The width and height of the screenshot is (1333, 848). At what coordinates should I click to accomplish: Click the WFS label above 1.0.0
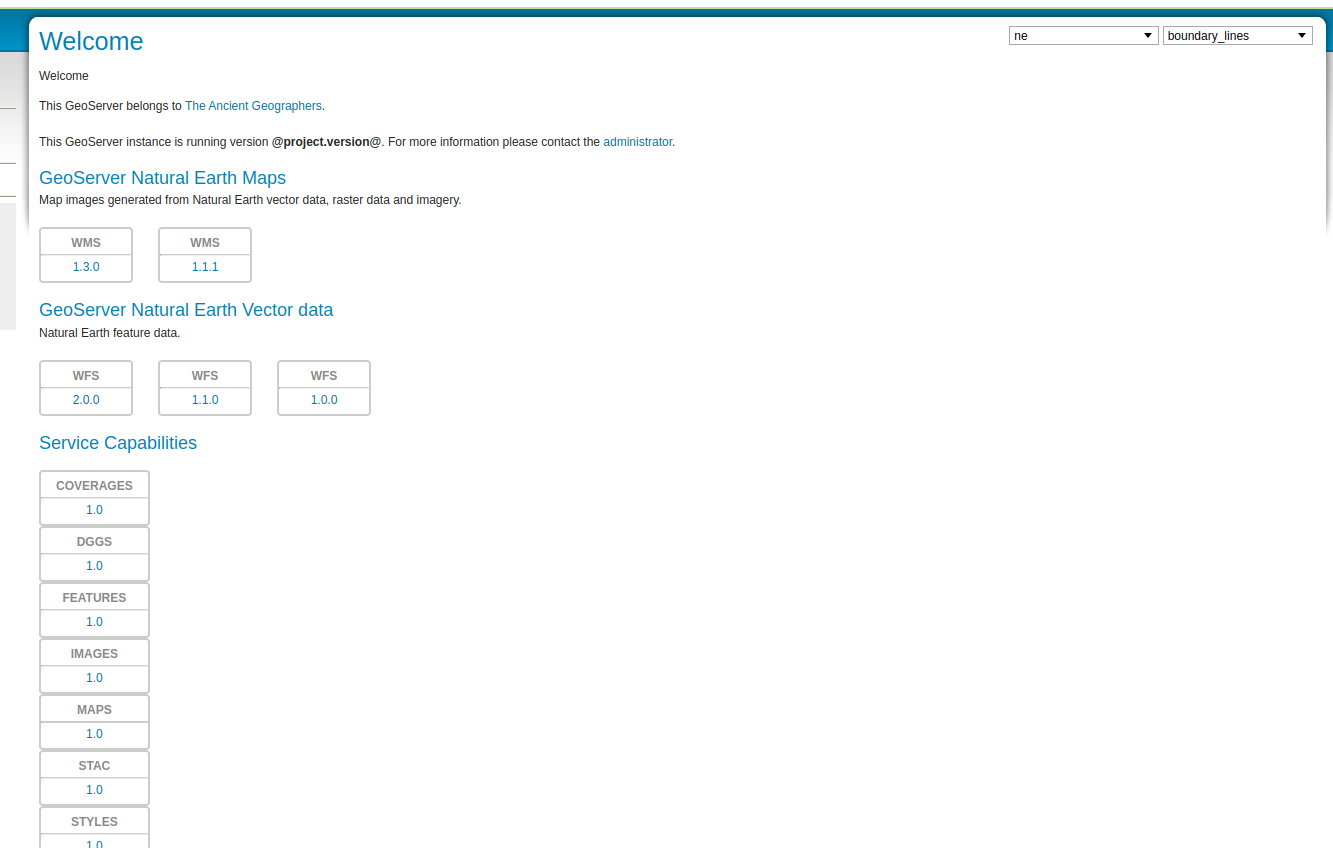pos(324,376)
